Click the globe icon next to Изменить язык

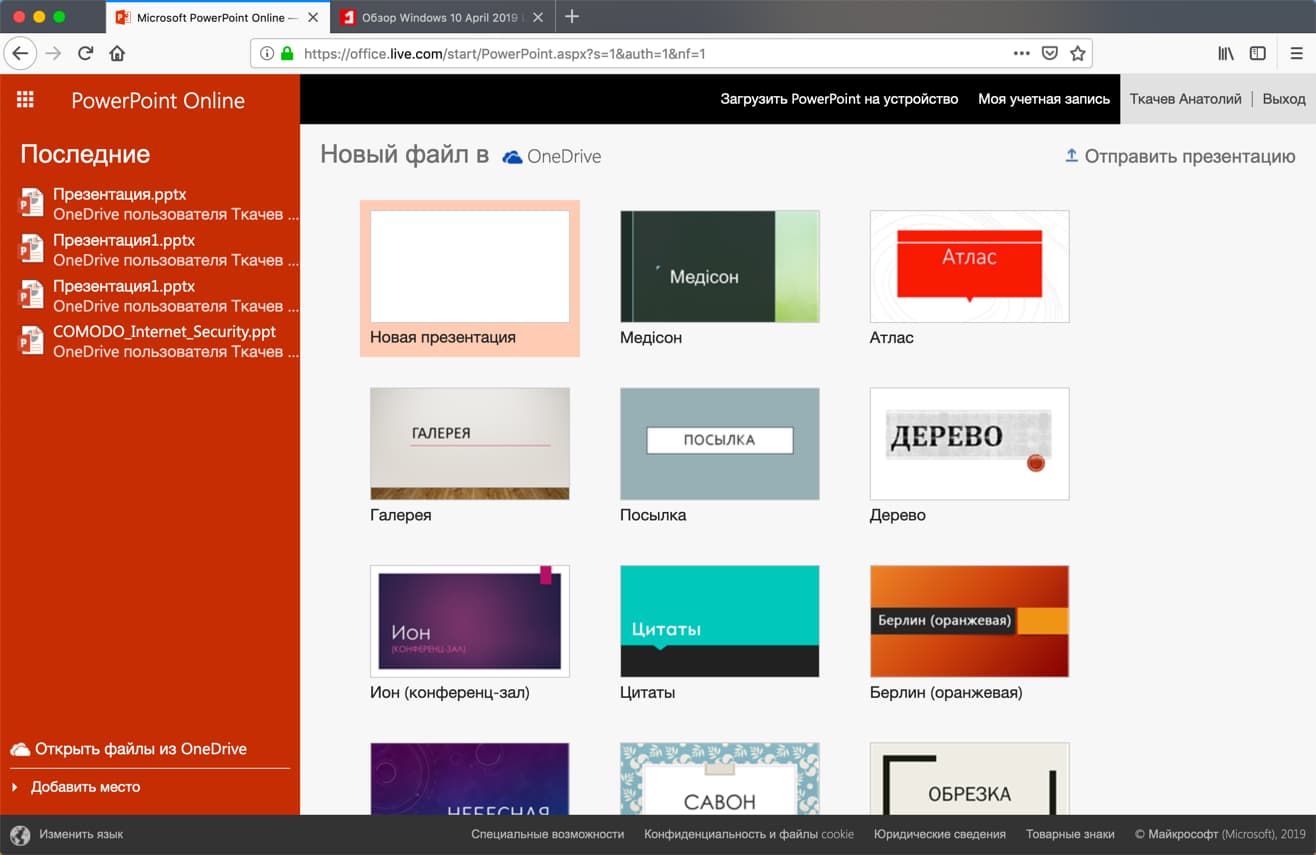(22, 833)
